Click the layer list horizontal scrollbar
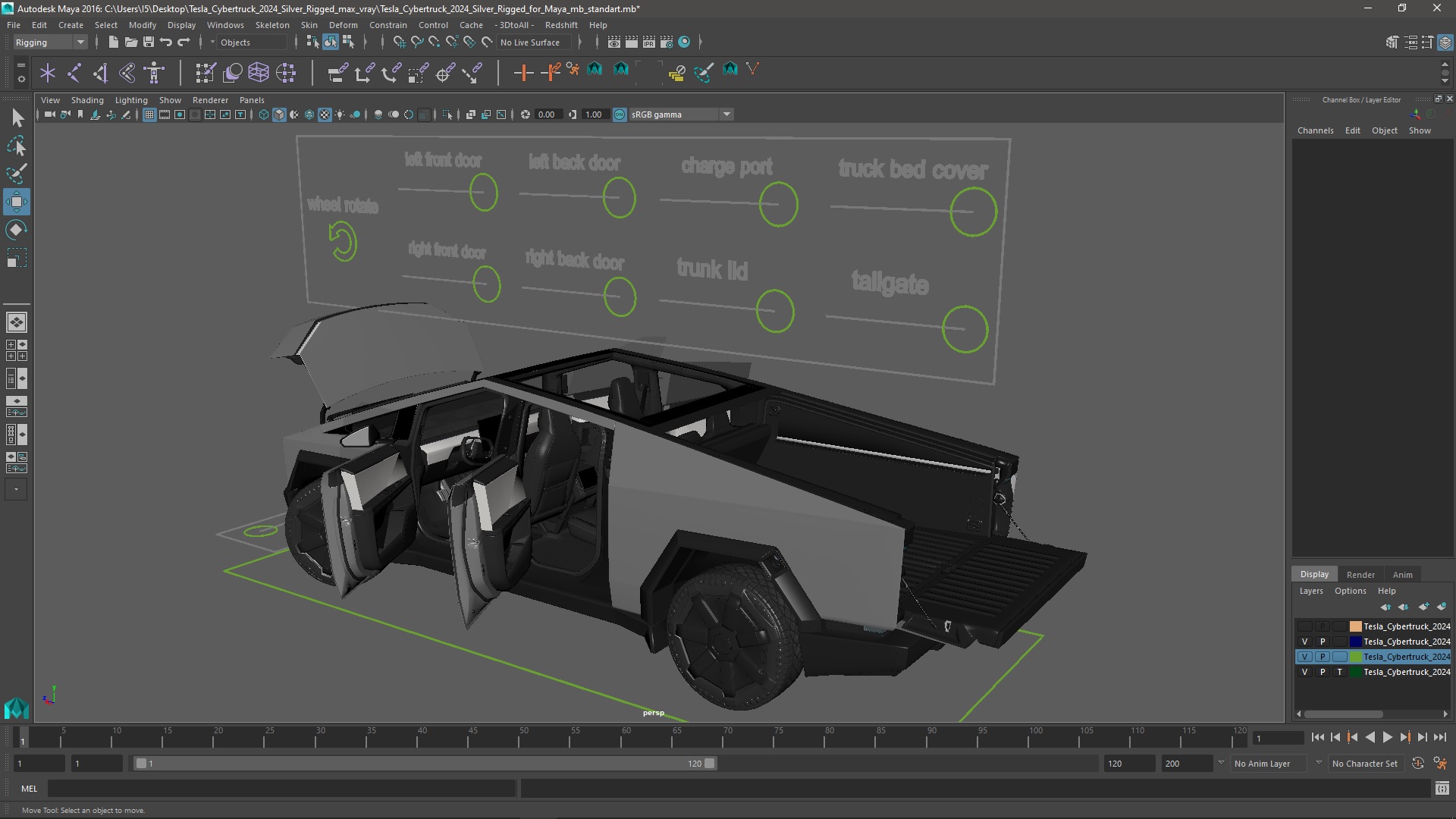 pyautogui.click(x=1343, y=714)
